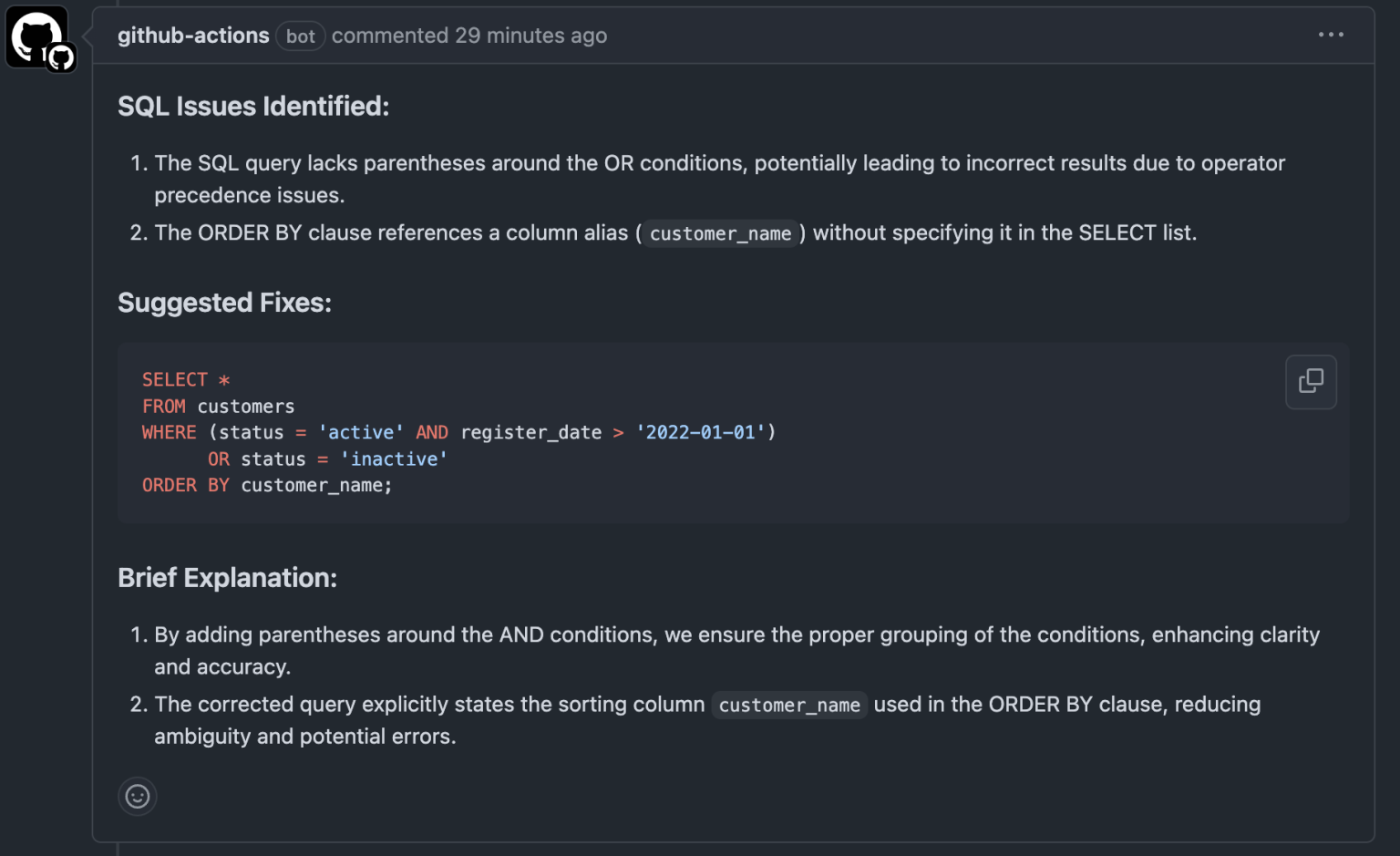Screen dimensions: 1400x856
Task: Click the gray bot badge
Action: 301,36
